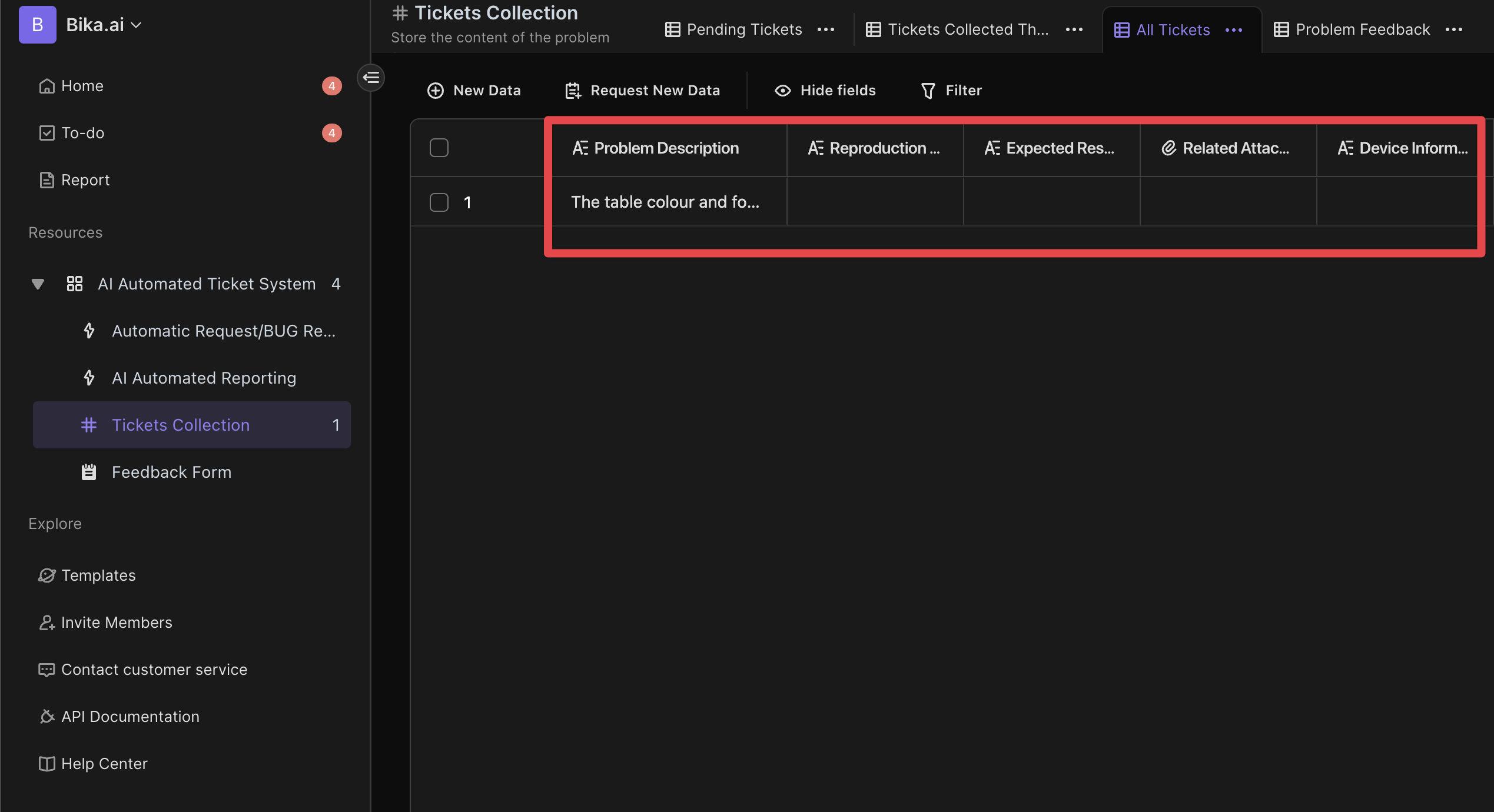Screen dimensions: 1494x812
Task: Click the Problem Feedback view icon
Action: pyautogui.click(x=1282, y=28)
